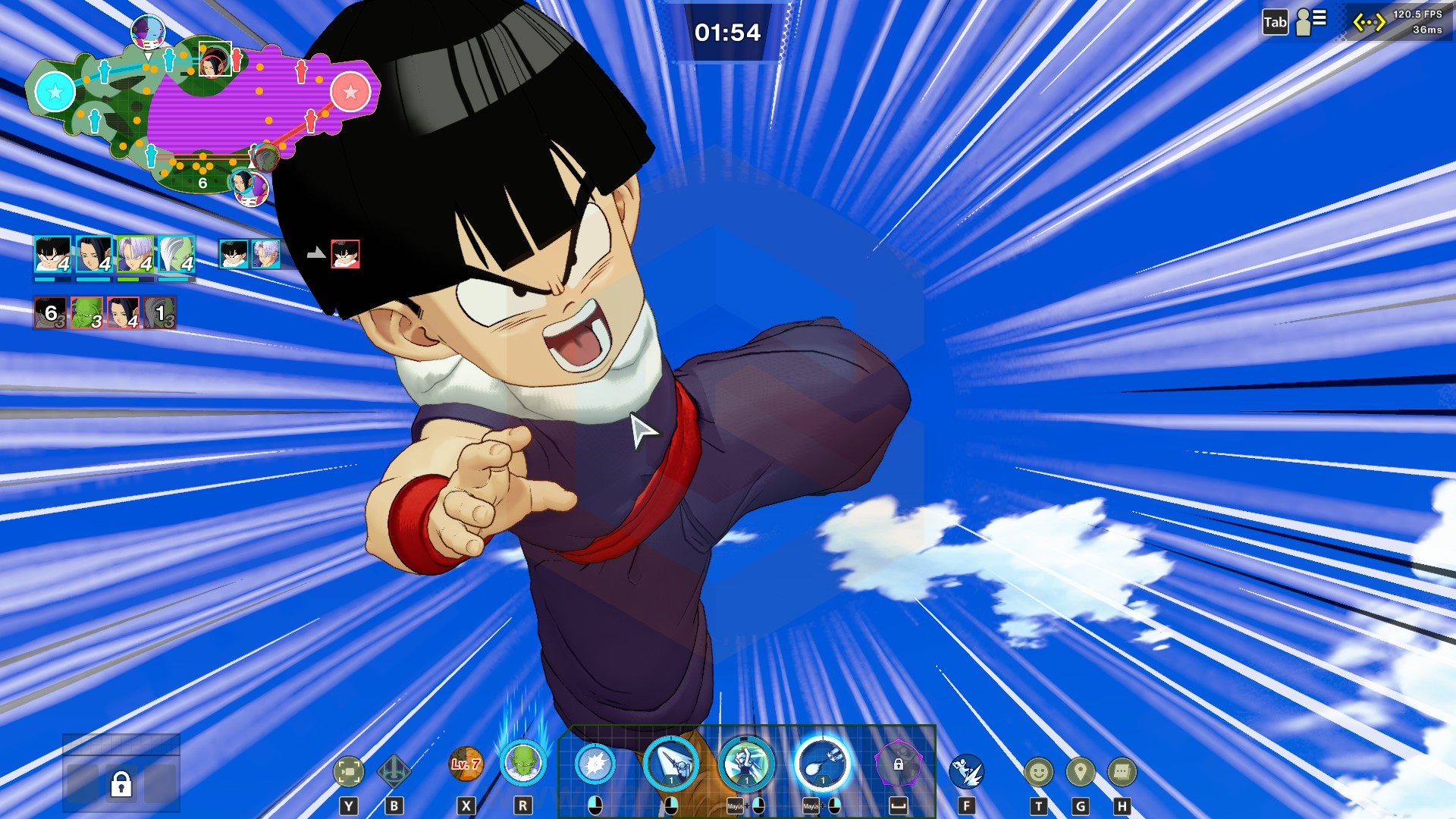Activate the return-to-base icon above B
Screen dimensions: 1456x819
pos(394,772)
